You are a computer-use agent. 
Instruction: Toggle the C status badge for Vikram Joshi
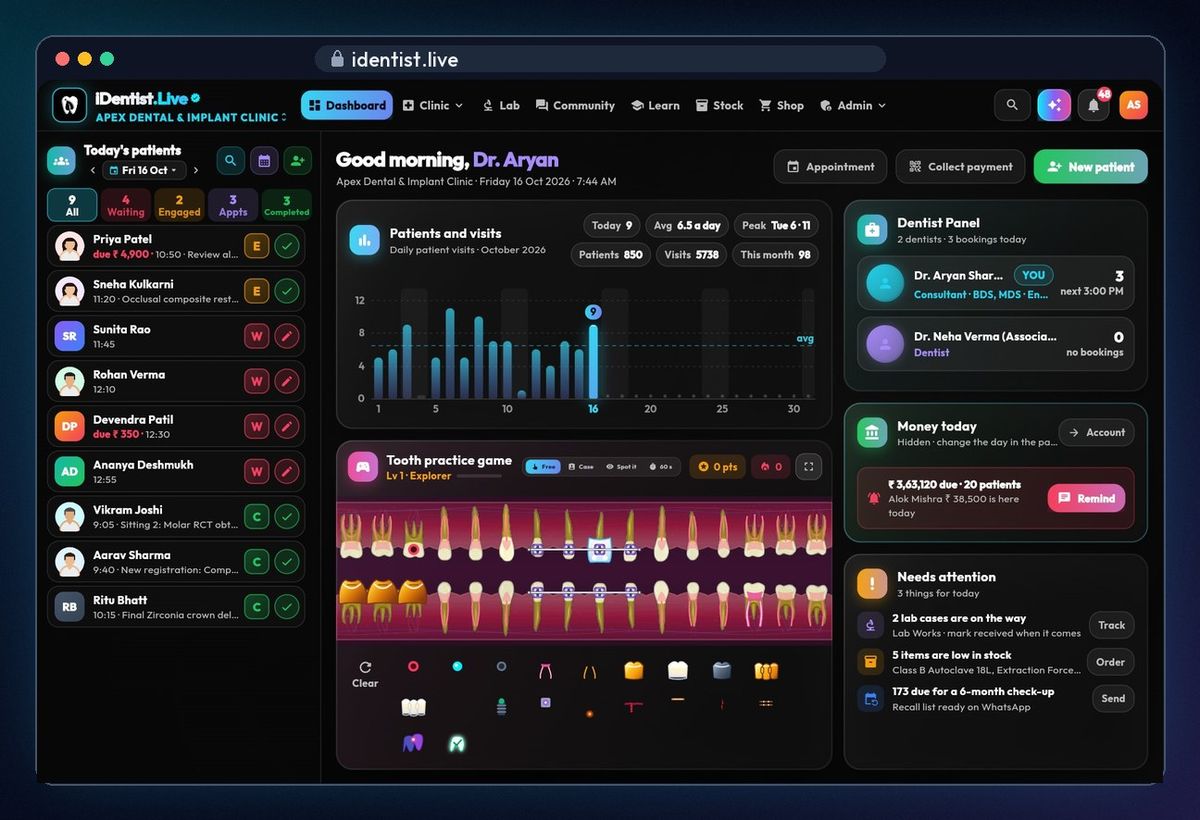[257, 516]
